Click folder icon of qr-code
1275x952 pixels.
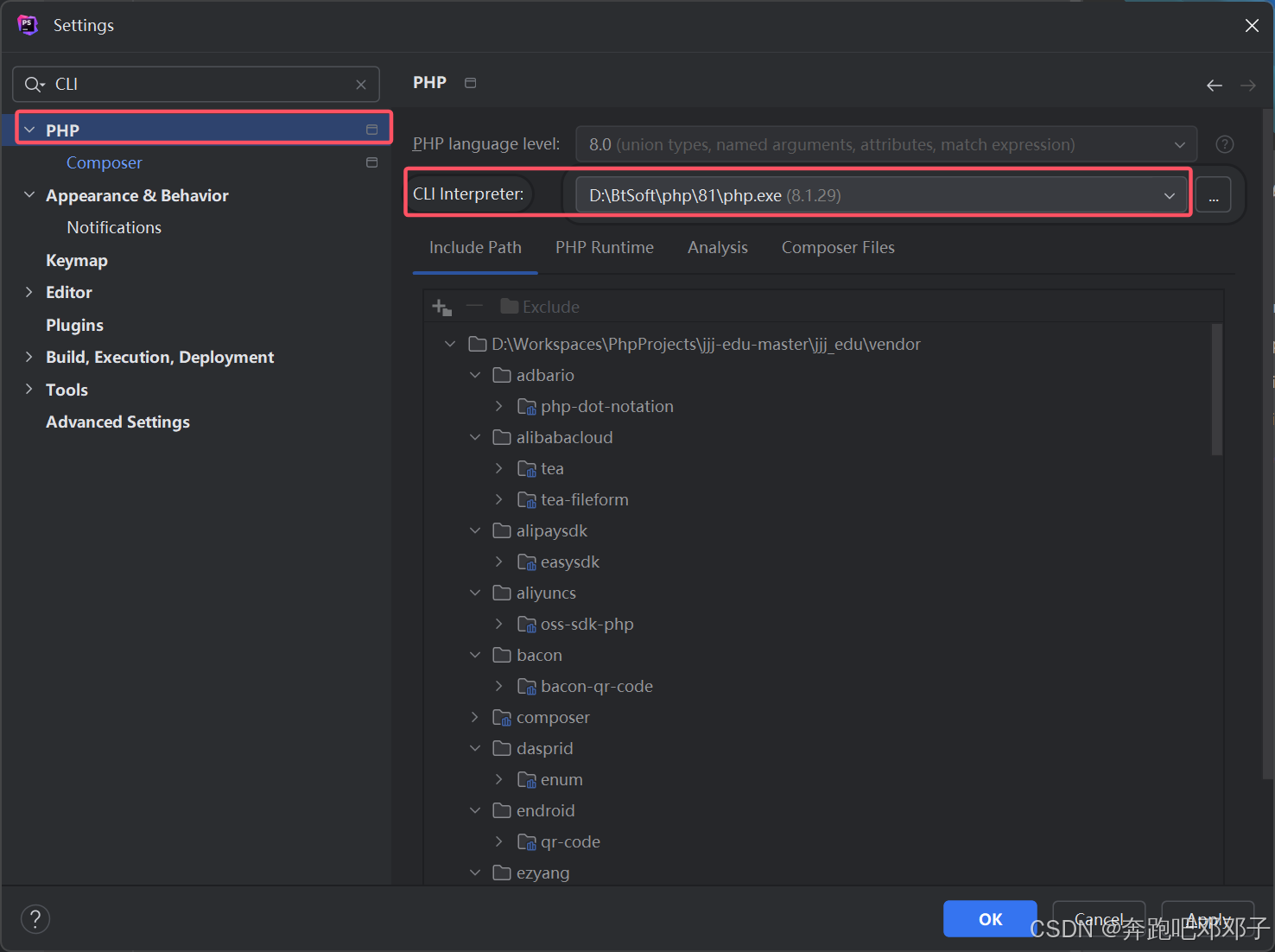pyautogui.click(x=526, y=841)
